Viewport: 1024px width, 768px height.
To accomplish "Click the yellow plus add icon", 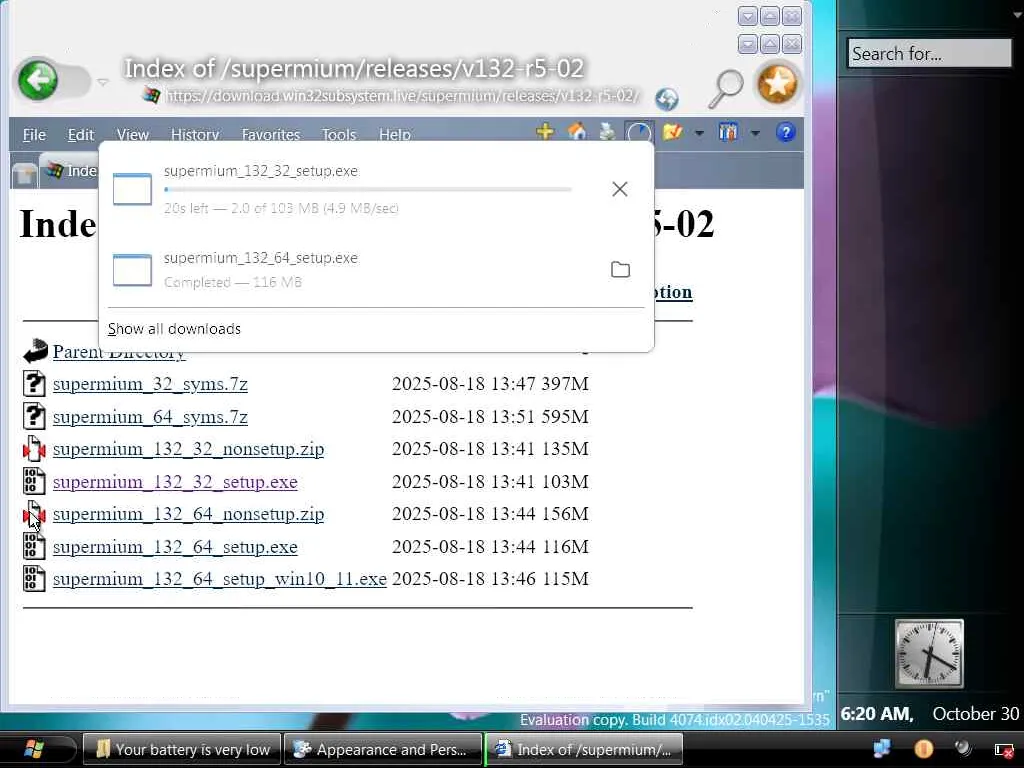I will tap(545, 132).
